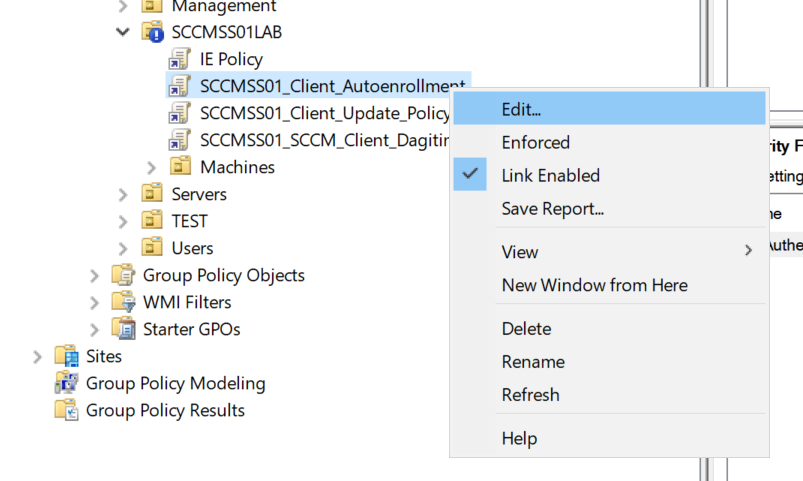Click the WMI Filters folder icon
803x481 pixels.
tap(123, 302)
